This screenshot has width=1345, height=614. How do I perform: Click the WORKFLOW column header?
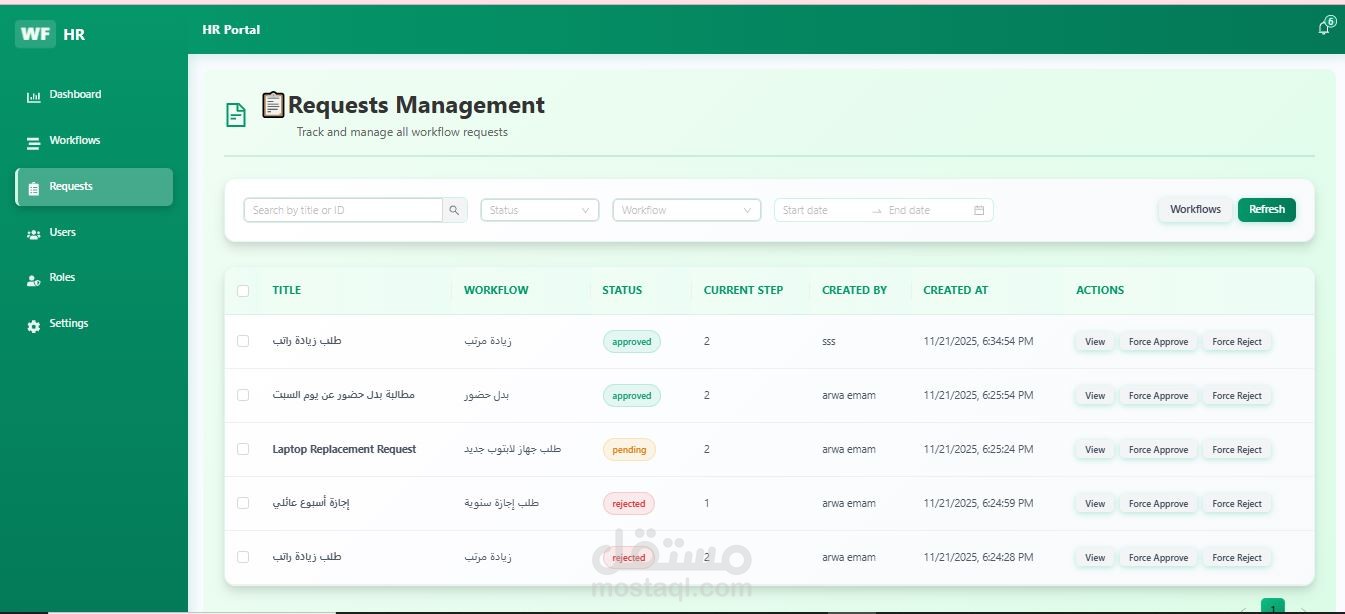click(x=496, y=290)
